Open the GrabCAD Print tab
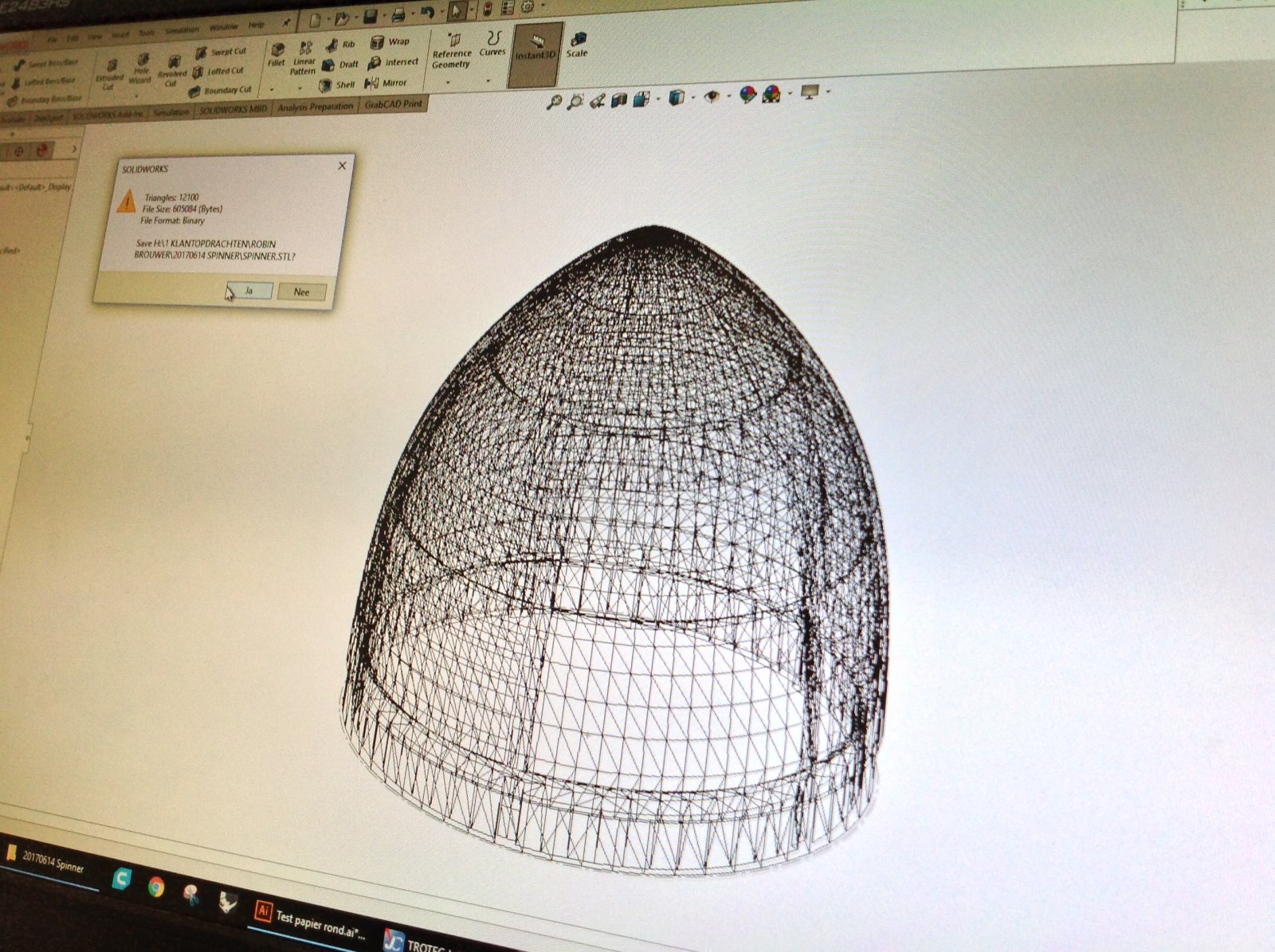 (394, 104)
